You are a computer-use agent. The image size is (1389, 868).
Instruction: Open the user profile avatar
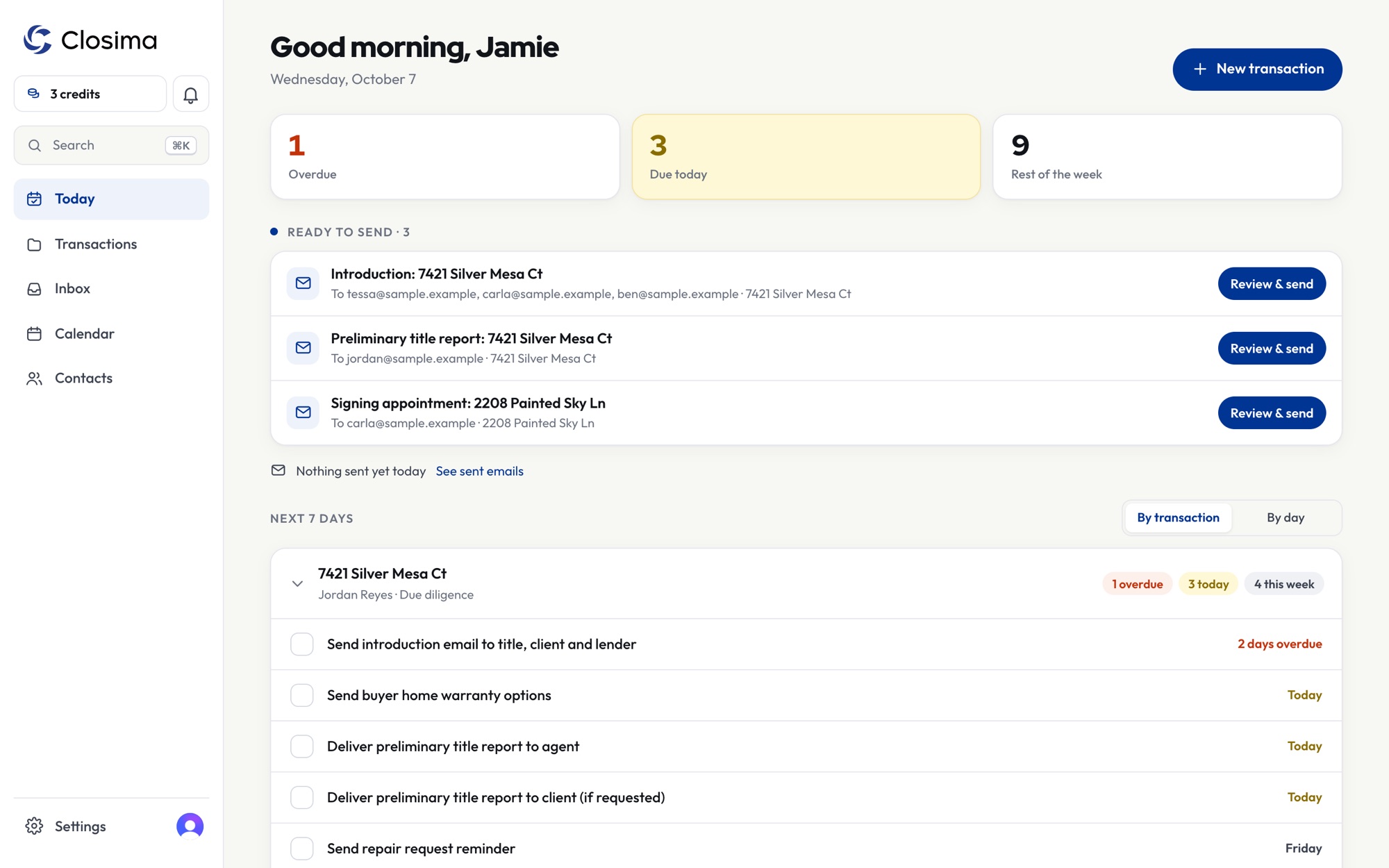tap(190, 826)
